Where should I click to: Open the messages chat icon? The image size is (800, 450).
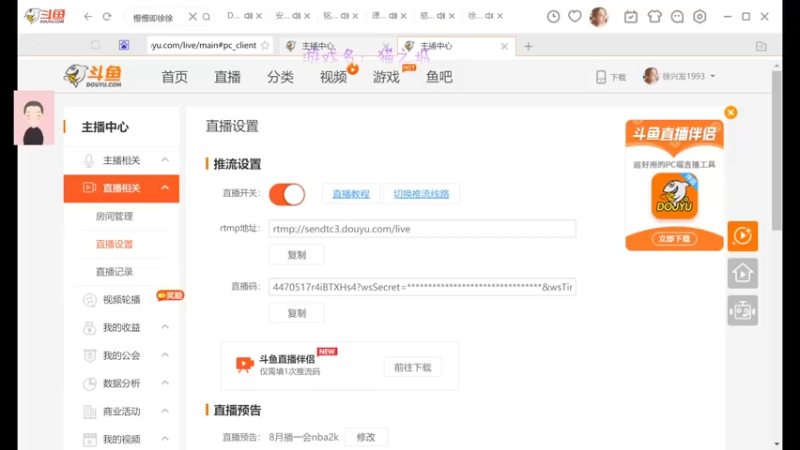(x=677, y=16)
